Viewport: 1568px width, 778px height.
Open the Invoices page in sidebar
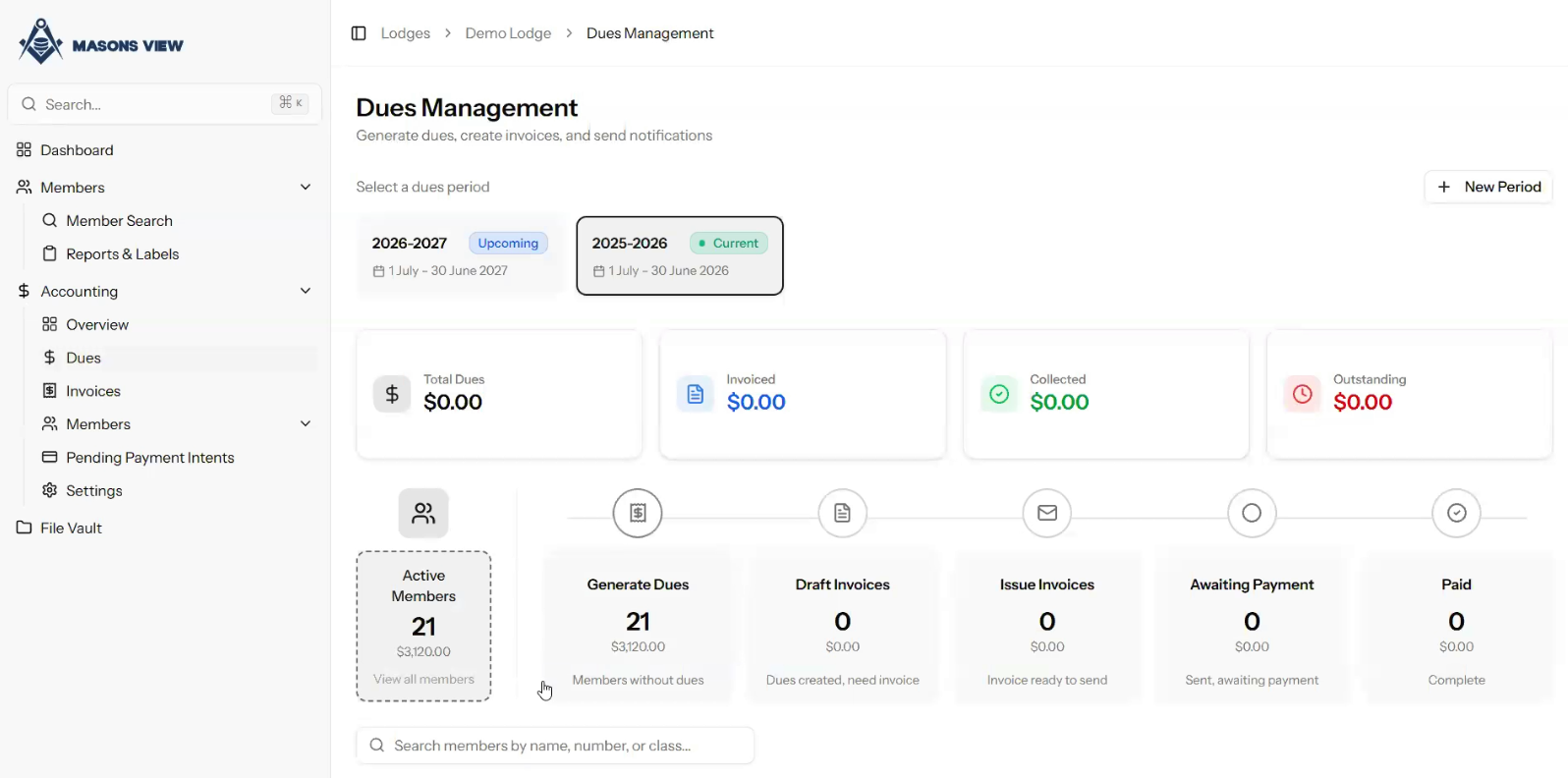(93, 391)
